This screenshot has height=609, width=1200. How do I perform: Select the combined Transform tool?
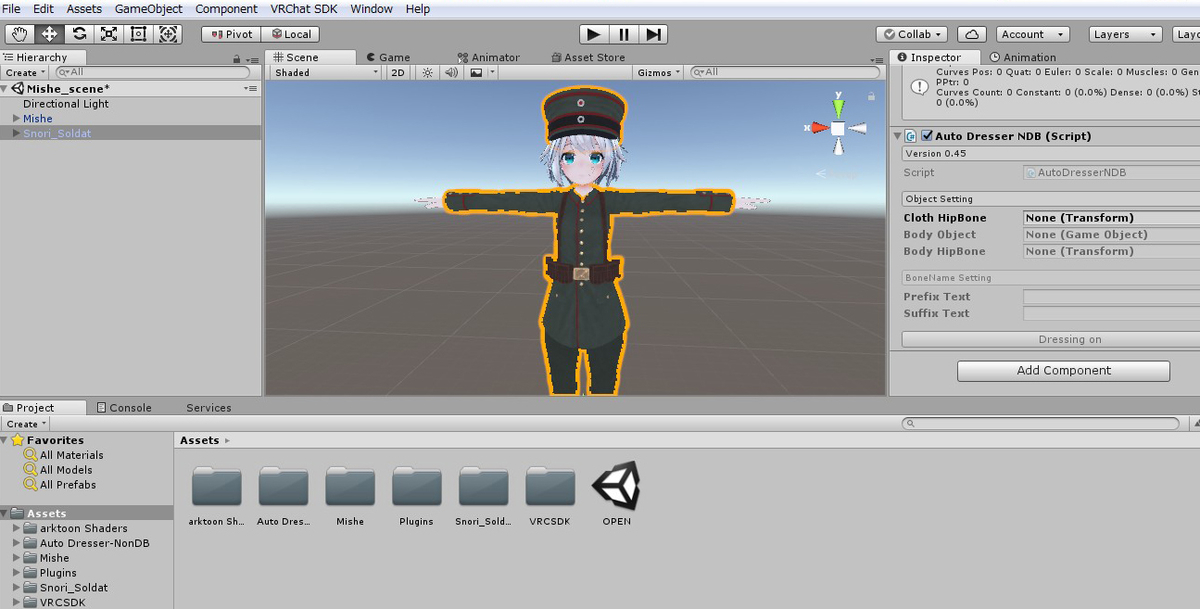169,34
